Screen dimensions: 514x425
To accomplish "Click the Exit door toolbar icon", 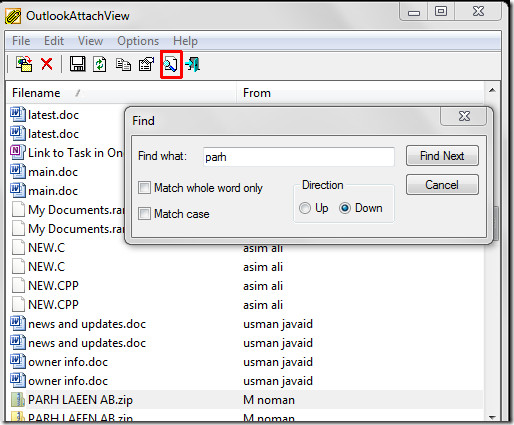I will tap(193, 64).
